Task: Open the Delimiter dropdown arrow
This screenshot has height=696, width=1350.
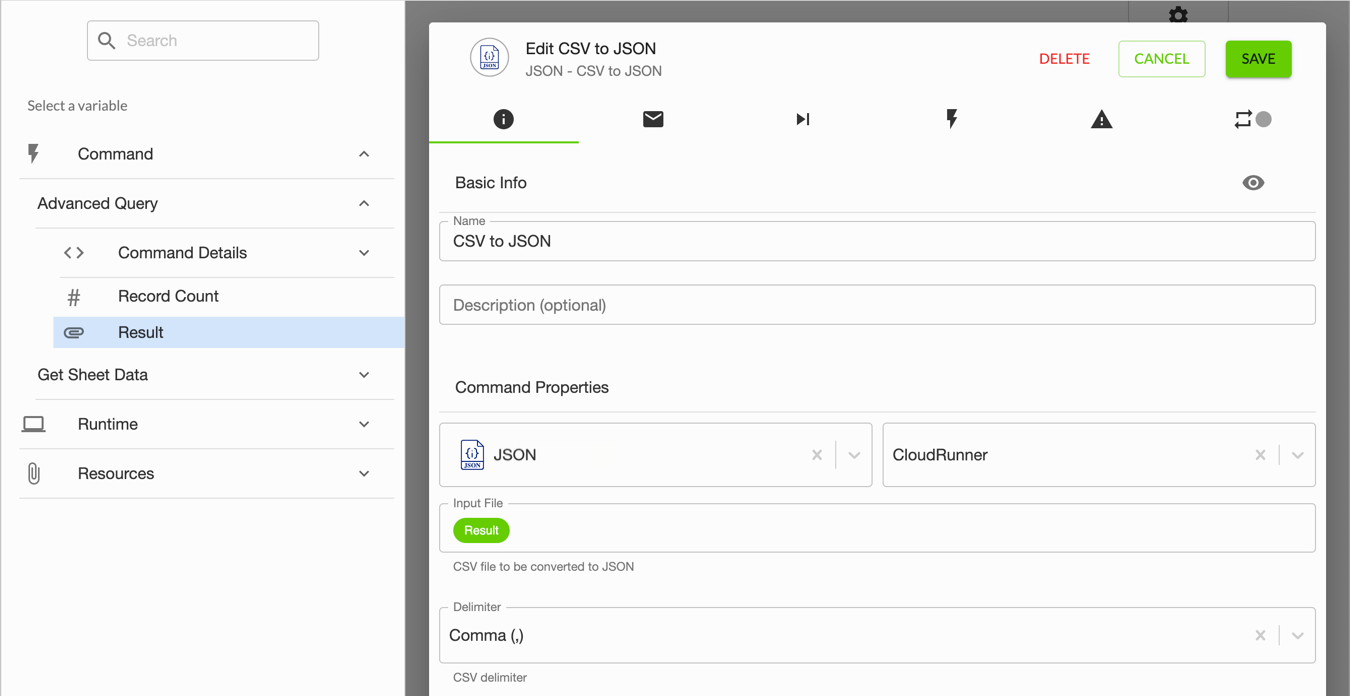Action: pos(1297,636)
